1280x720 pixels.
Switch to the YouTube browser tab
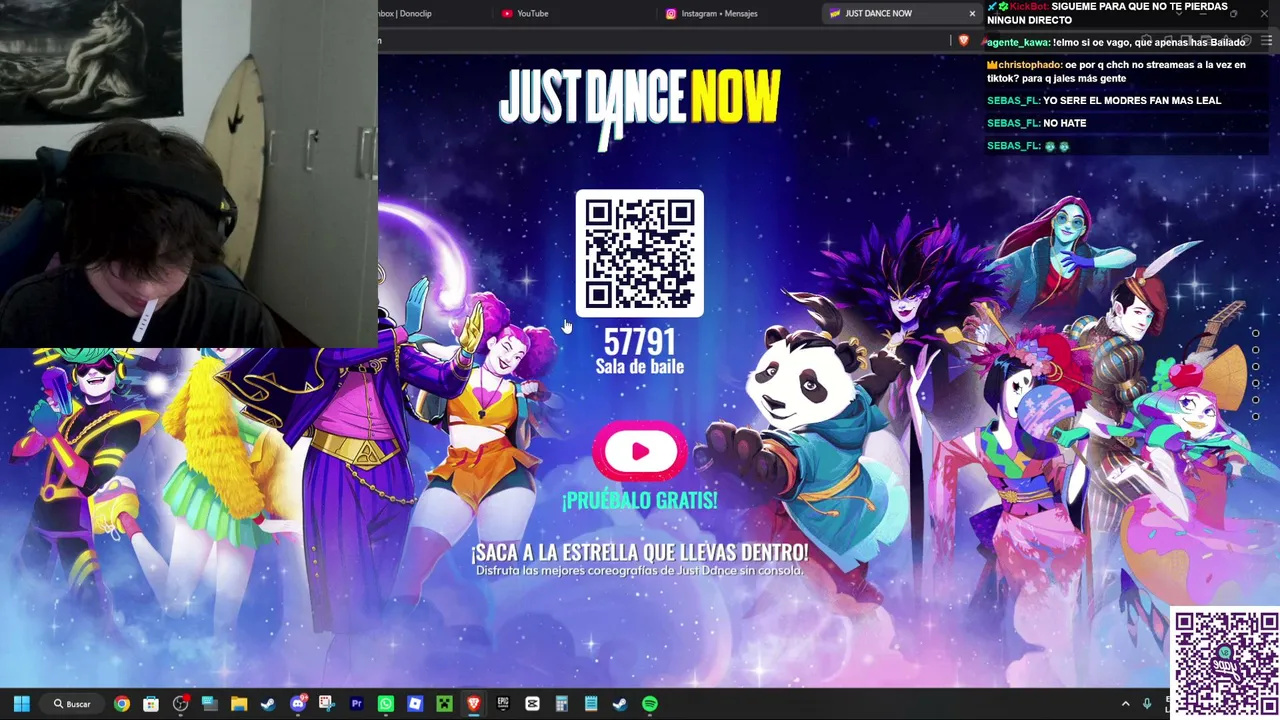click(x=575, y=13)
